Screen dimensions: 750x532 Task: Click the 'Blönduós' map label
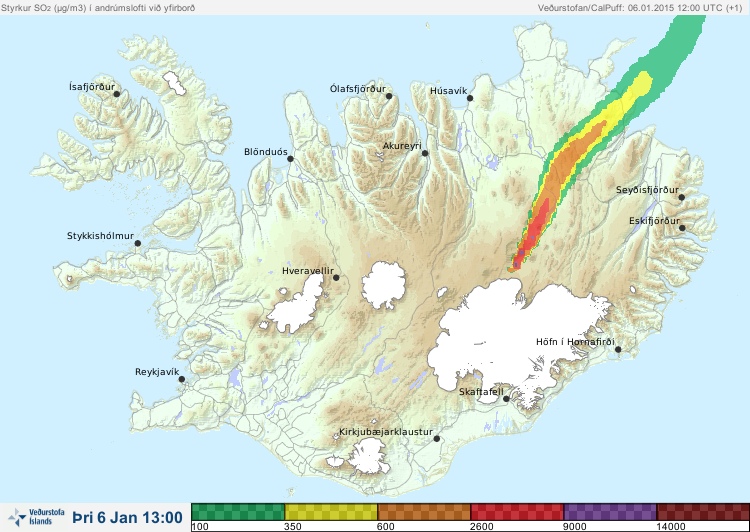pyautogui.click(x=266, y=152)
